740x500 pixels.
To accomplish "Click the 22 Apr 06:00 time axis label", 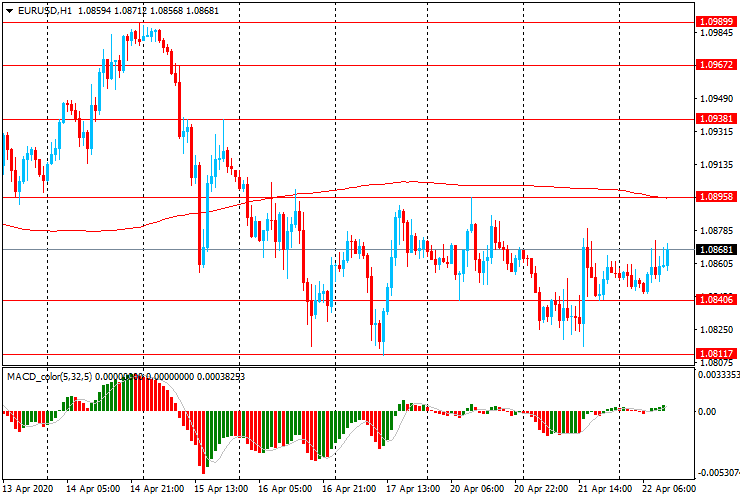I will (x=669, y=489).
